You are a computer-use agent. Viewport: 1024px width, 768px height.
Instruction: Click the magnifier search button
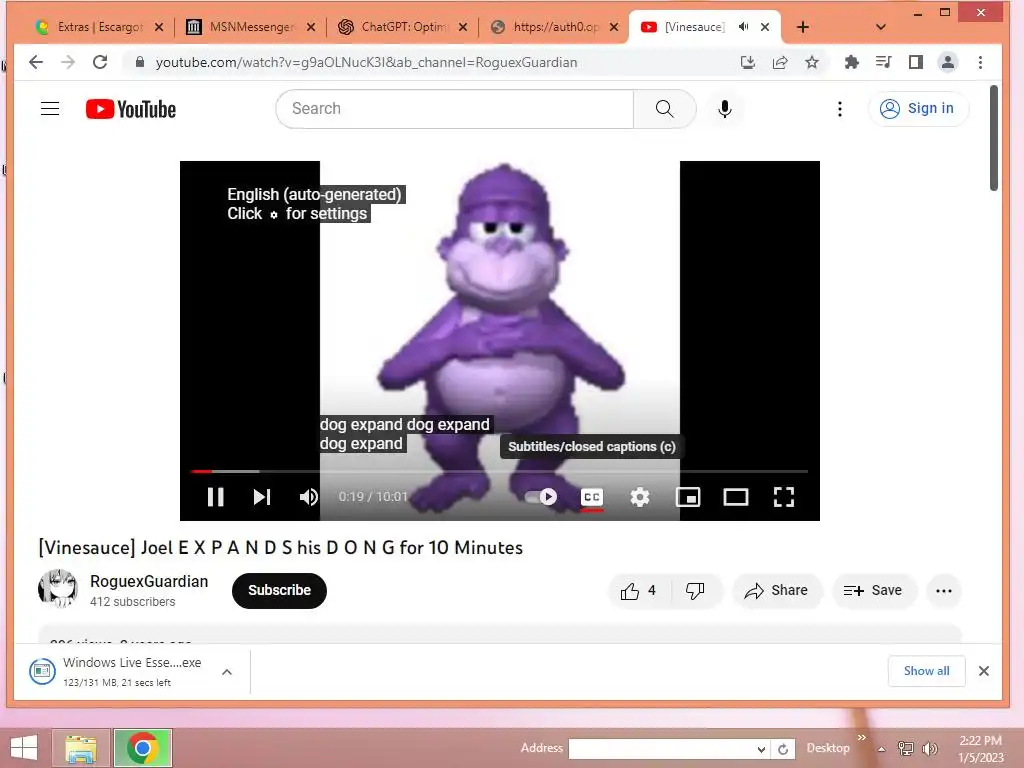click(x=664, y=108)
